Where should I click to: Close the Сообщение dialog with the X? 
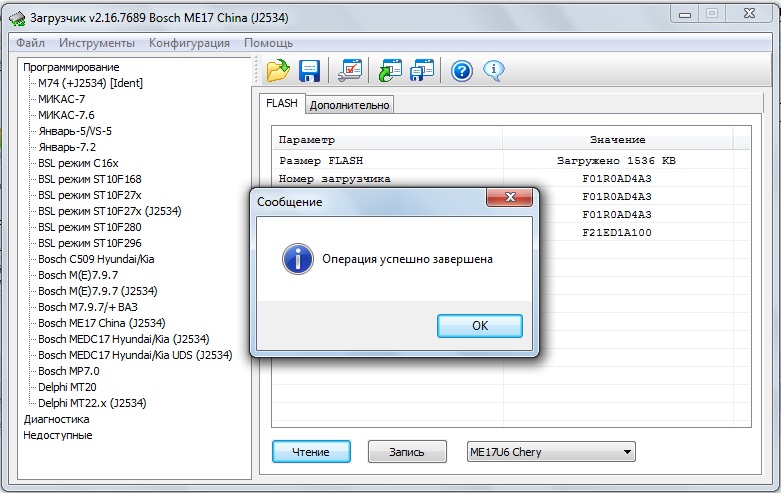point(510,197)
